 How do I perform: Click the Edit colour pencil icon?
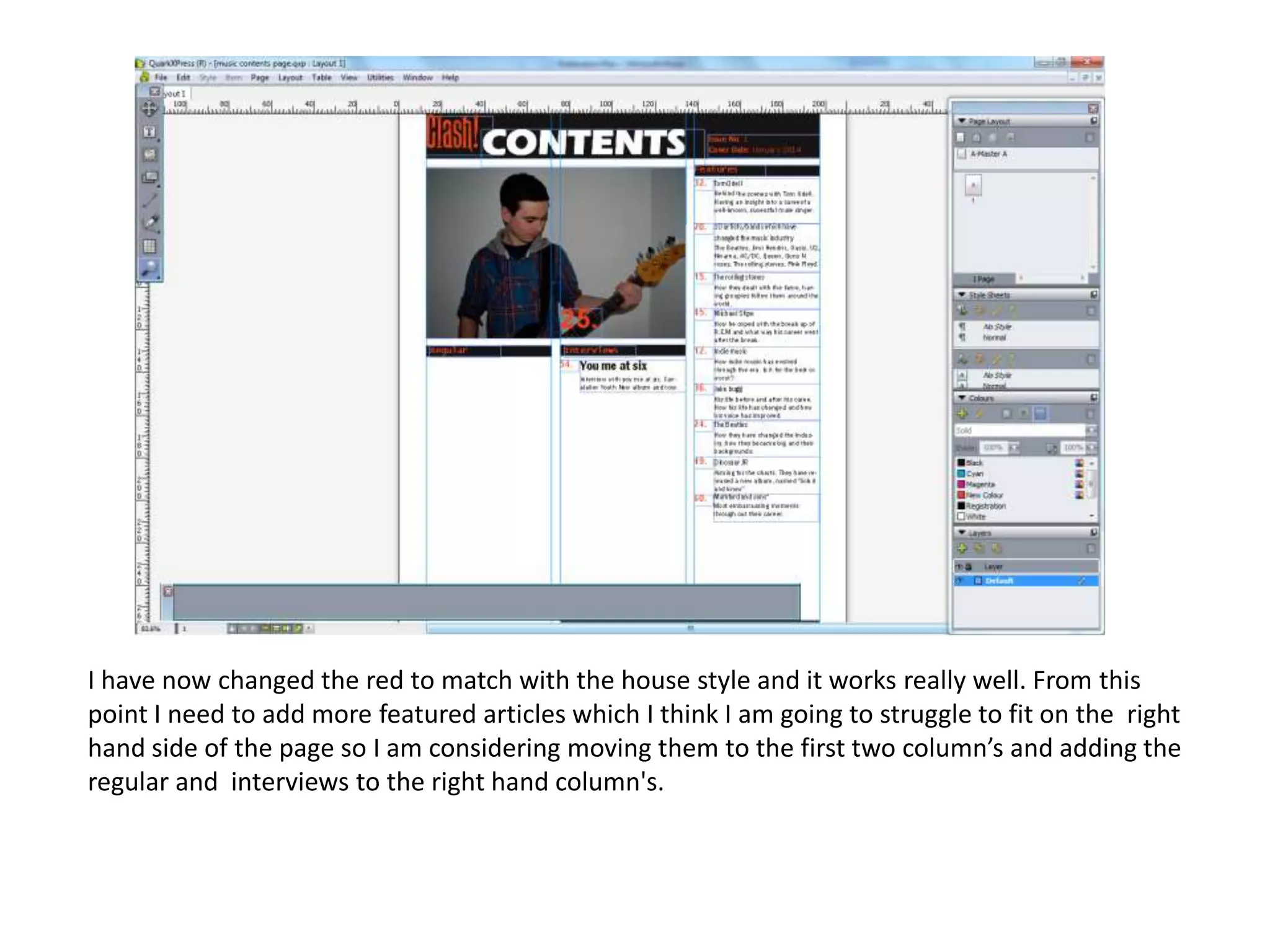coord(980,413)
